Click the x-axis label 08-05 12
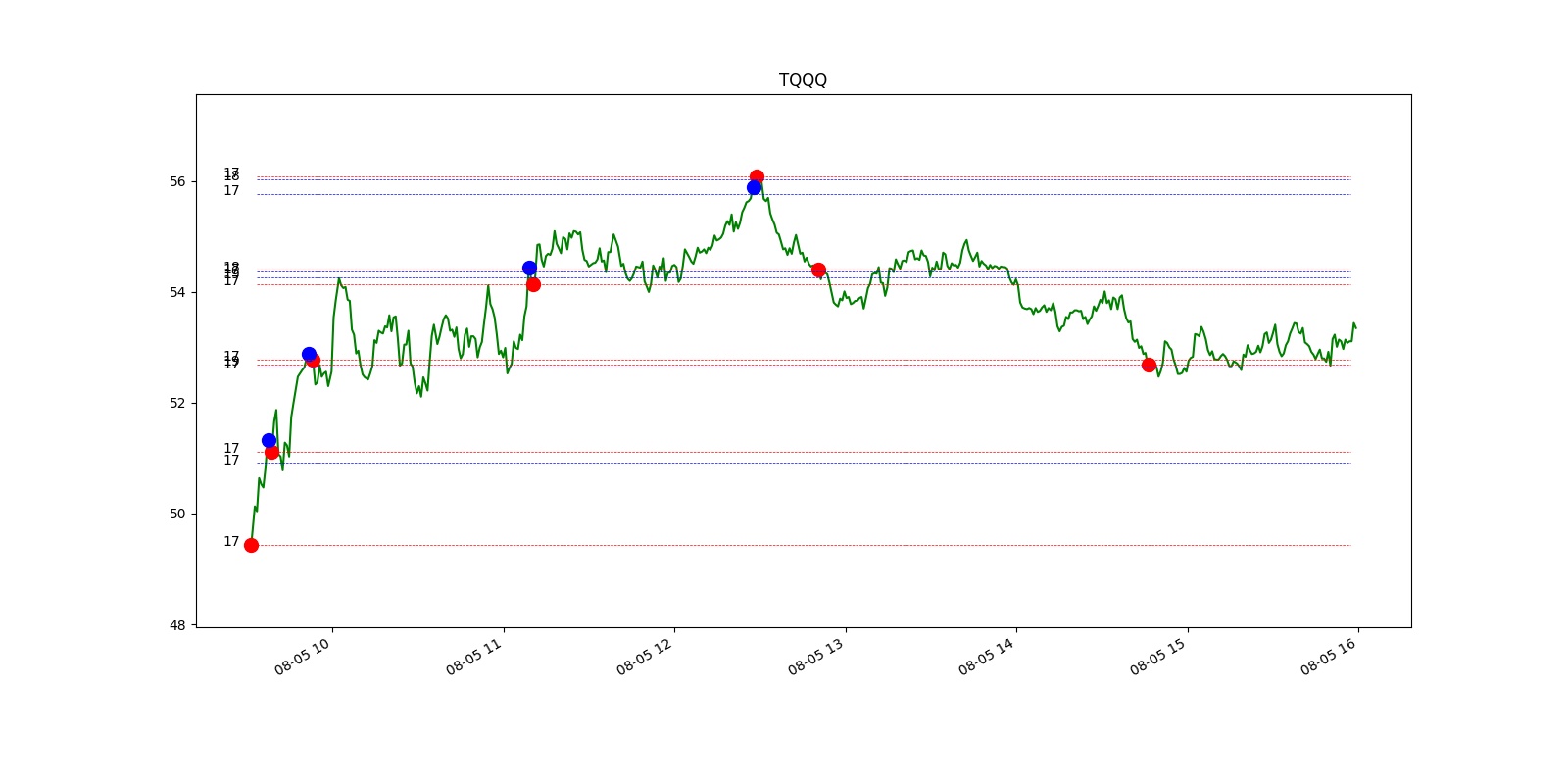Viewport: 1568px width, 784px height. click(x=645, y=657)
